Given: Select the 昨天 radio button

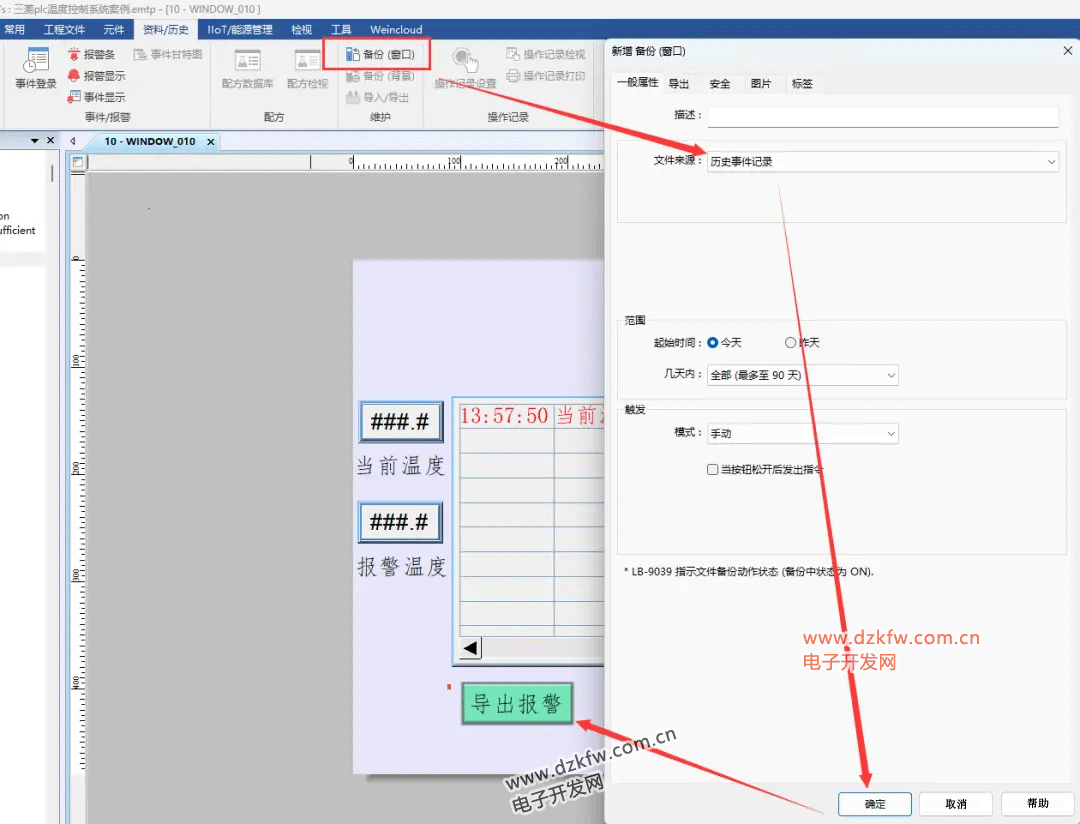Looking at the screenshot, I should (791, 342).
